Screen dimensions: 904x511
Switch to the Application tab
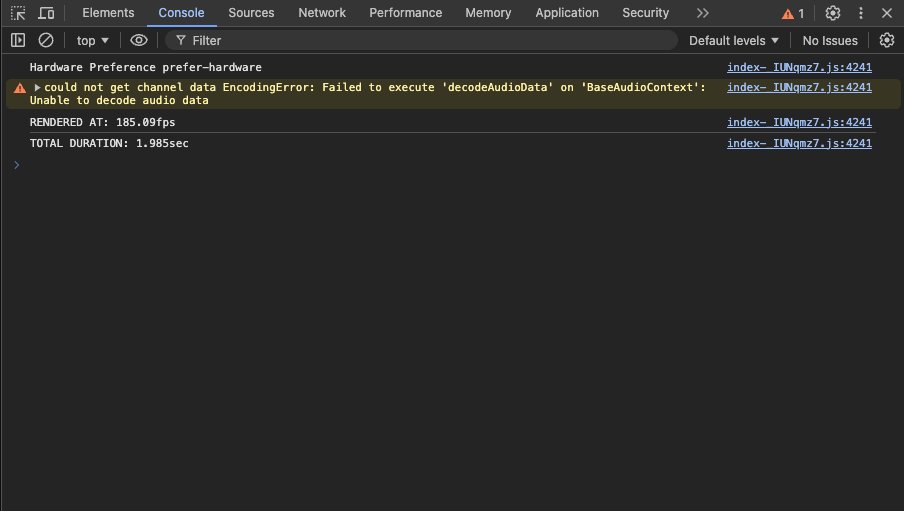(x=567, y=13)
